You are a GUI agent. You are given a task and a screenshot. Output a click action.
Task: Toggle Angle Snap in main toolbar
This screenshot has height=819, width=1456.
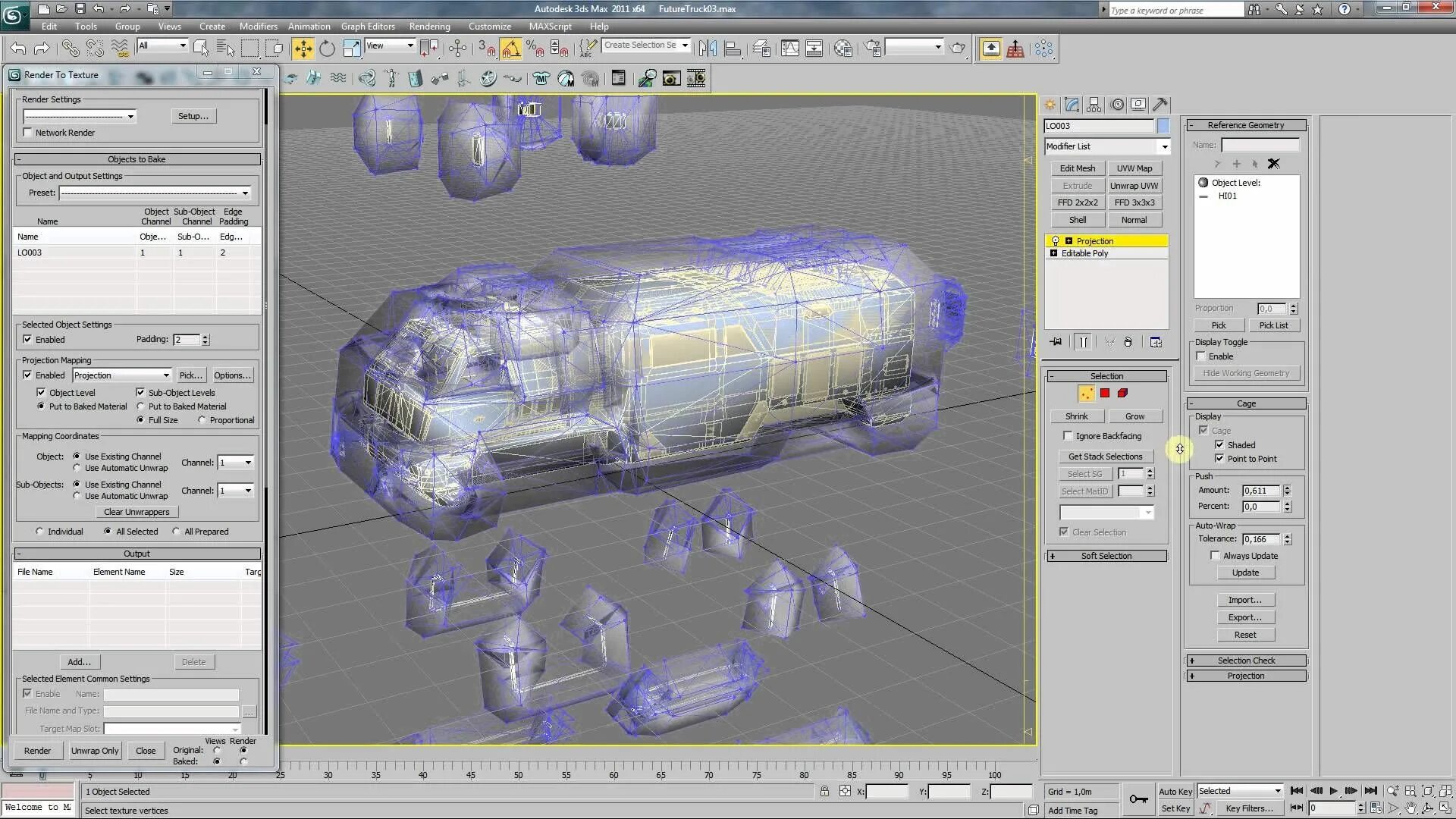tap(511, 49)
